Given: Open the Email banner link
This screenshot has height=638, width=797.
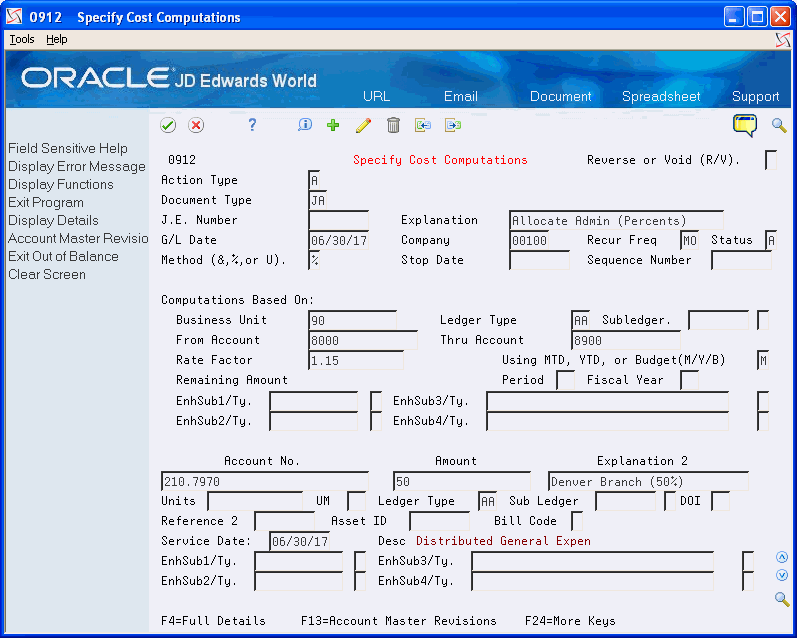Looking at the screenshot, I should 461,97.
